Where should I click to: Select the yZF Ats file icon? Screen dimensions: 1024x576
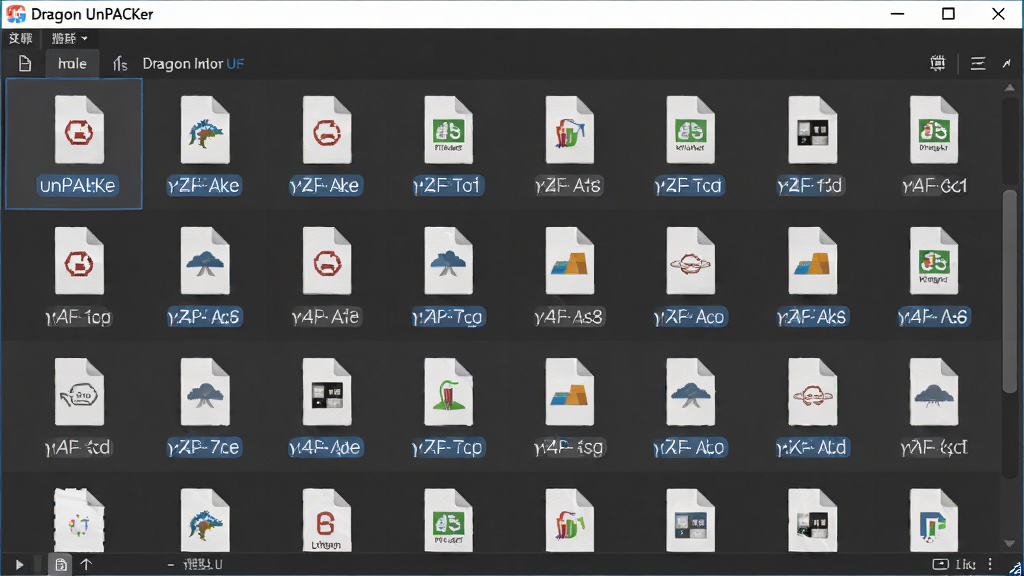569,129
